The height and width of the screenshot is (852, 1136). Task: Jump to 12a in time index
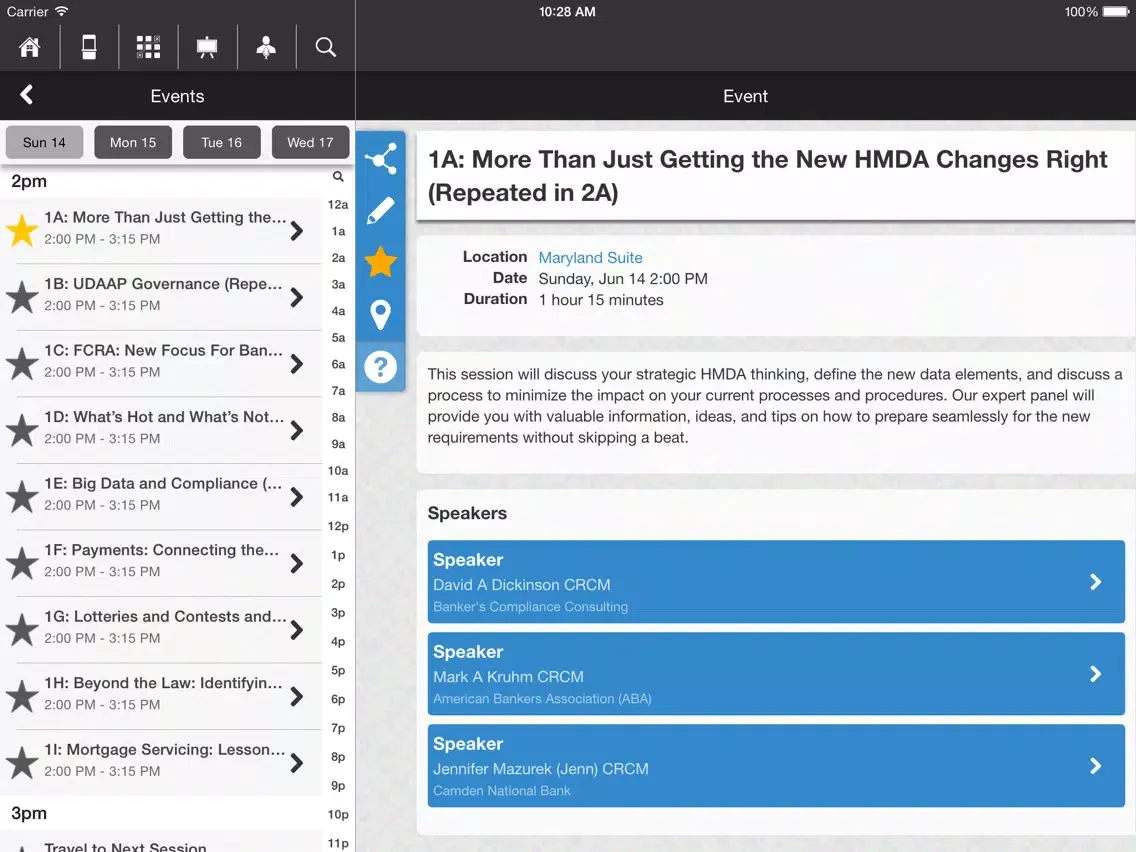338,204
